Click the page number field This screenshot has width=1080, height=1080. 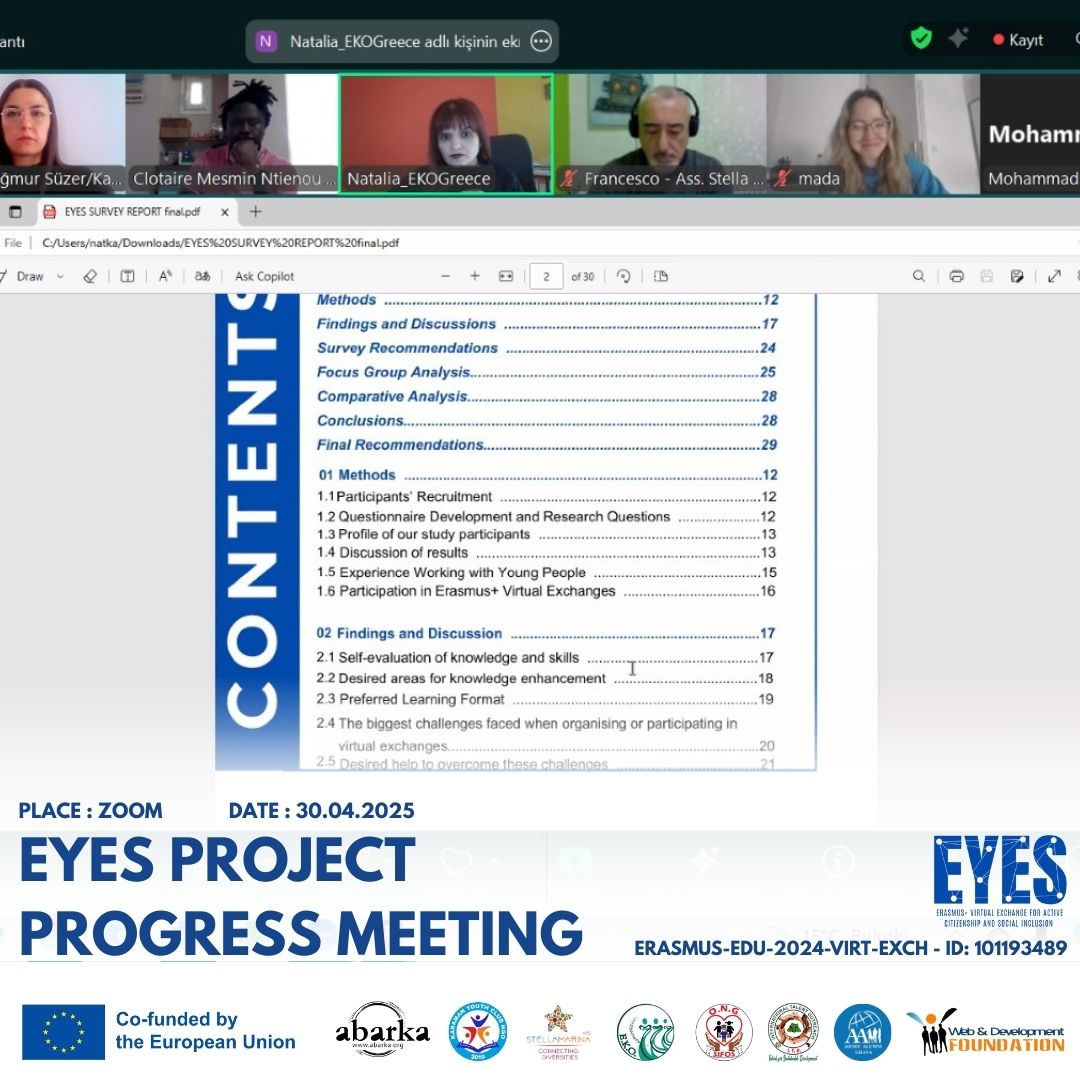(x=546, y=276)
